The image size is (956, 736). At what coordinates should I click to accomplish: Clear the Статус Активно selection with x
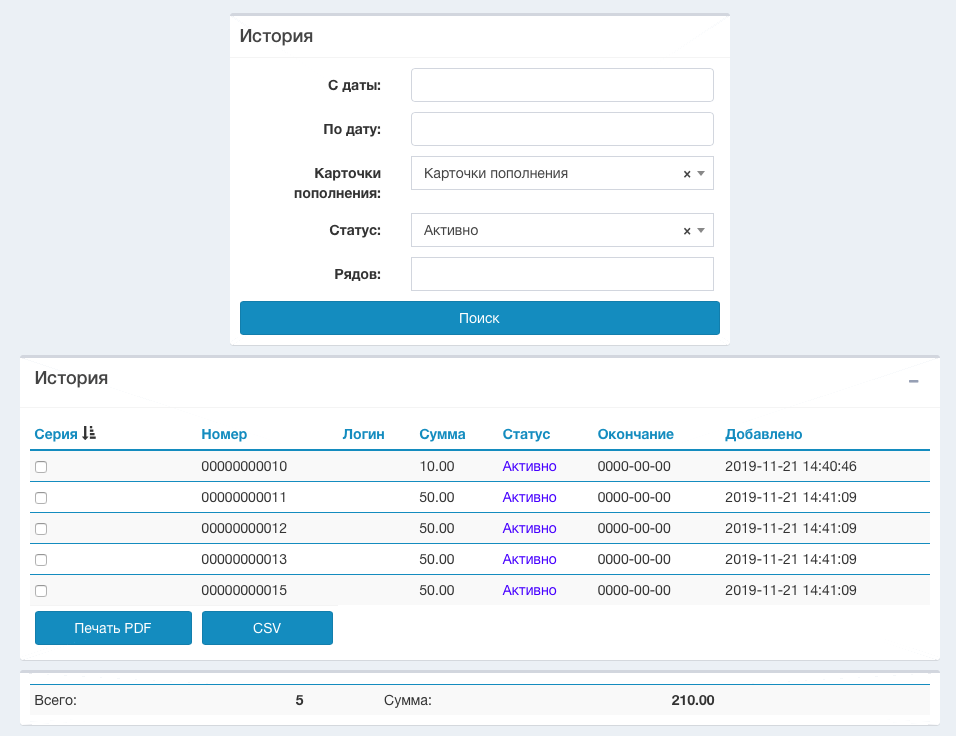pos(687,231)
